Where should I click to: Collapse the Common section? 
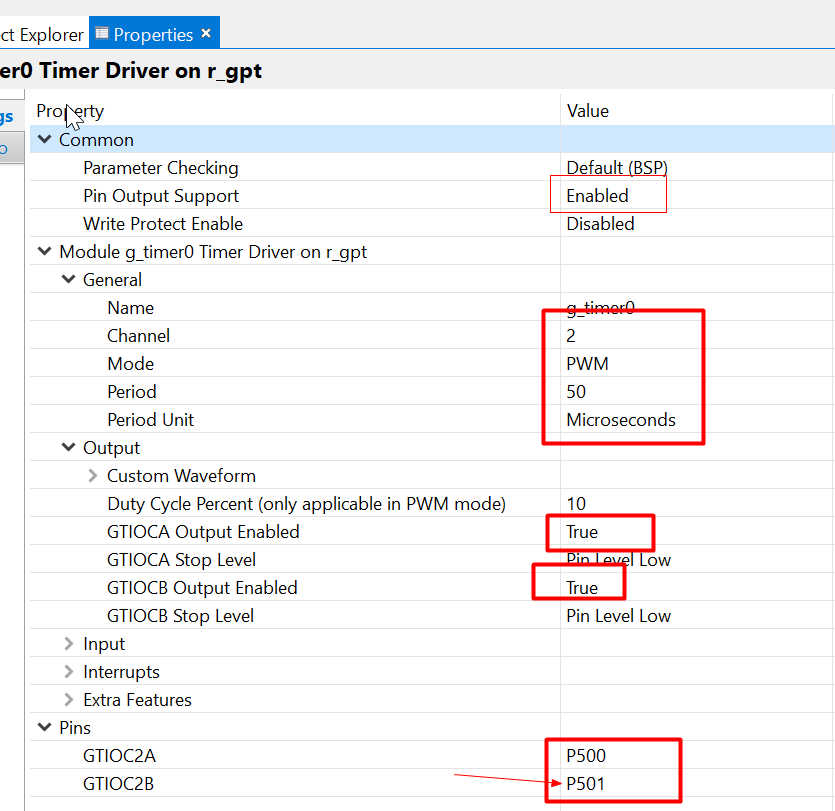[x=45, y=140]
